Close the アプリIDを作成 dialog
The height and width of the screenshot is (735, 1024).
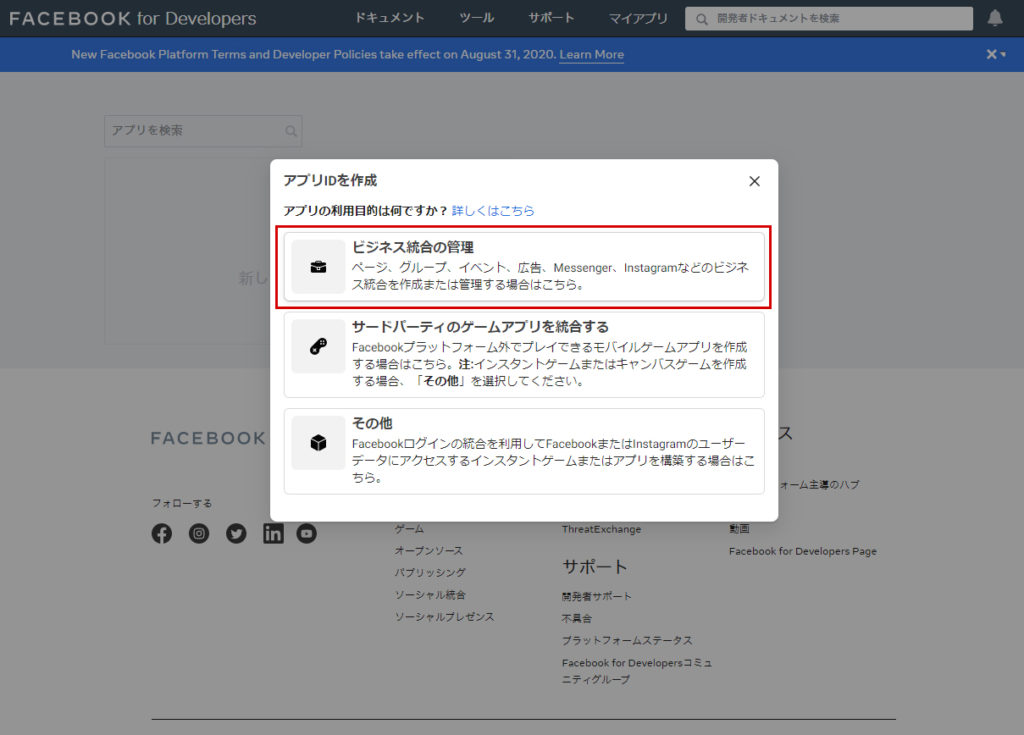pos(754,181)
